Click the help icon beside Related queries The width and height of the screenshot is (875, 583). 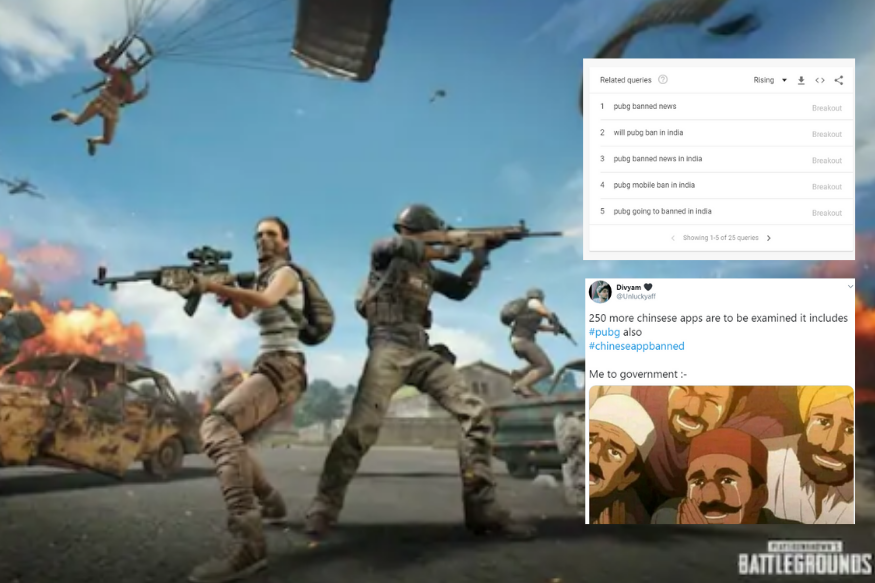[x=662, y=80]
